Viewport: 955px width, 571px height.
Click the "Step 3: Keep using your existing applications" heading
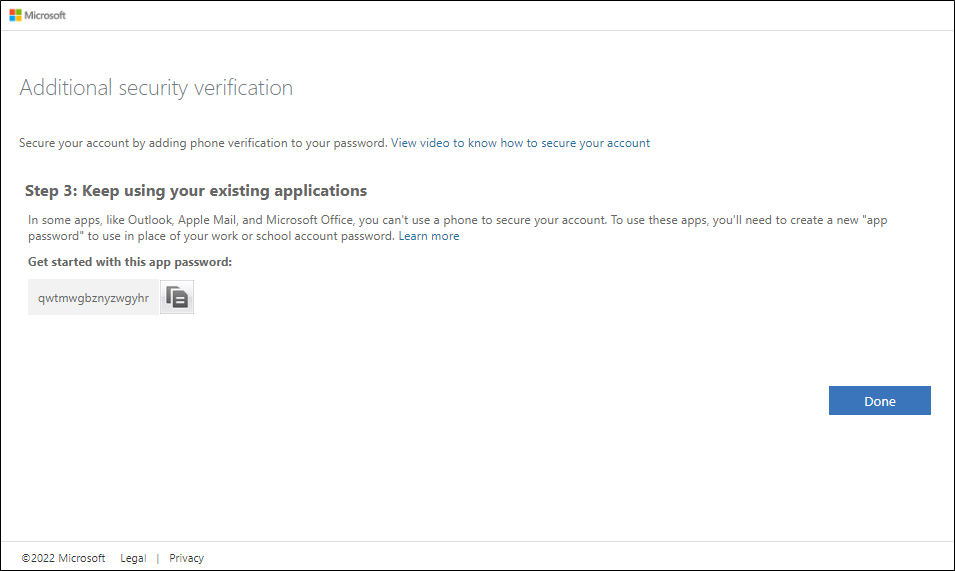click(x=196, y=190)
